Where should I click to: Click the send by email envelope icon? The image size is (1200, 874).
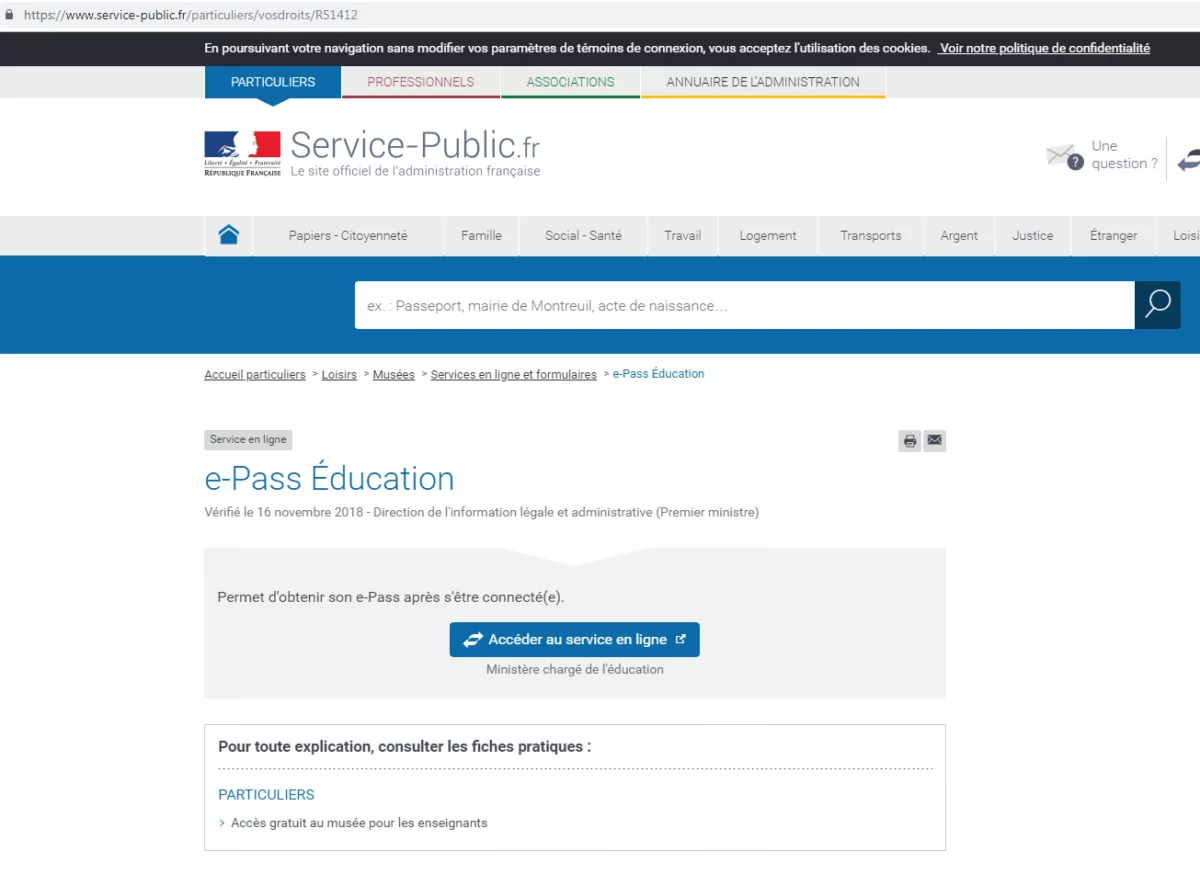[x=934, y=440]
